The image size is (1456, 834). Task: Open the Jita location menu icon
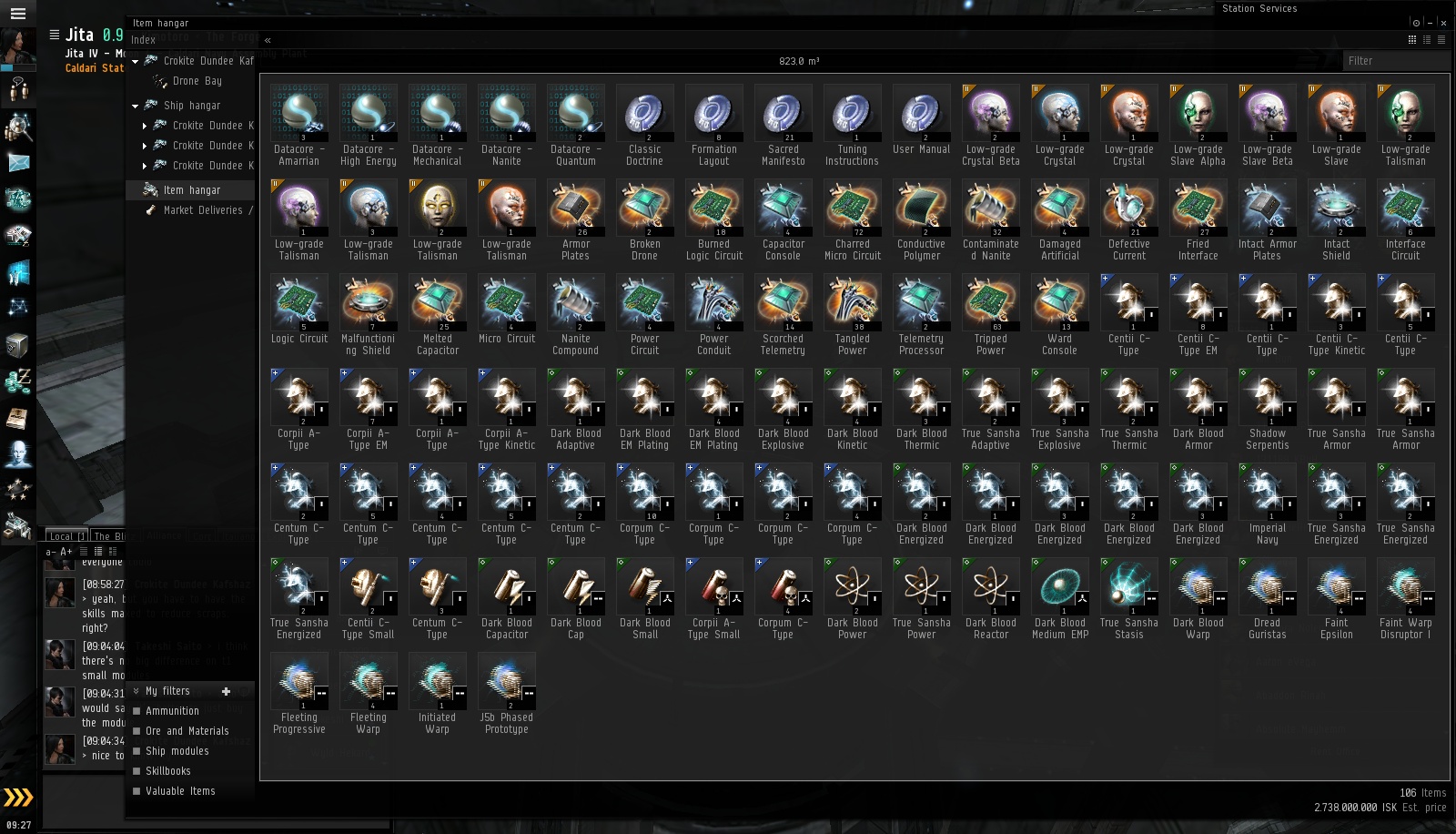[x=55, y=35]
